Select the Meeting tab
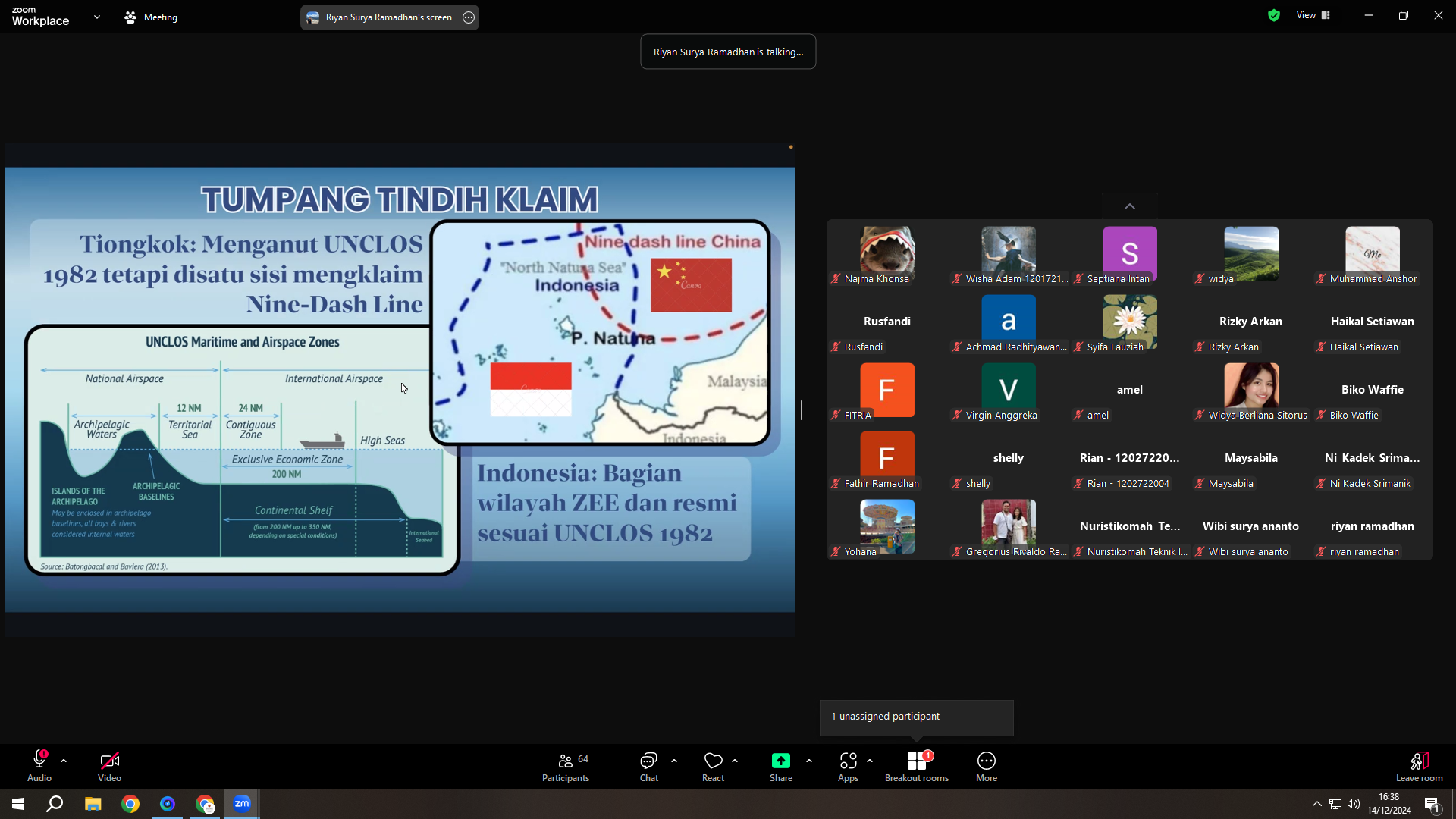The height and width of the screenshot is (819, 1456). pos(151,17)
